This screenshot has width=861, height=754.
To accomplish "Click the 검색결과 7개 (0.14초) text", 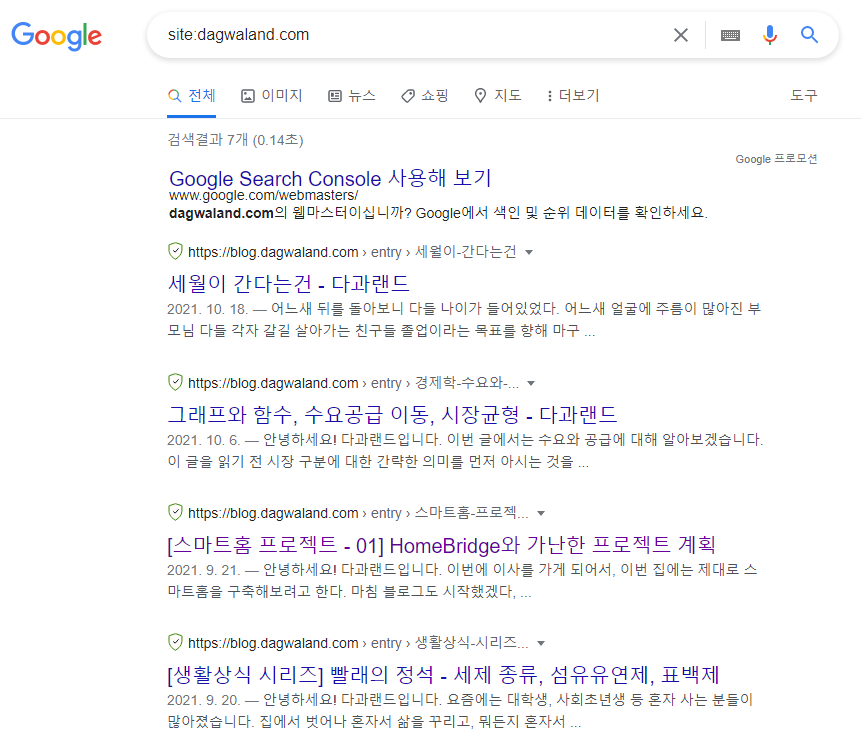I will pyautogui.click(x=235, y=140).
